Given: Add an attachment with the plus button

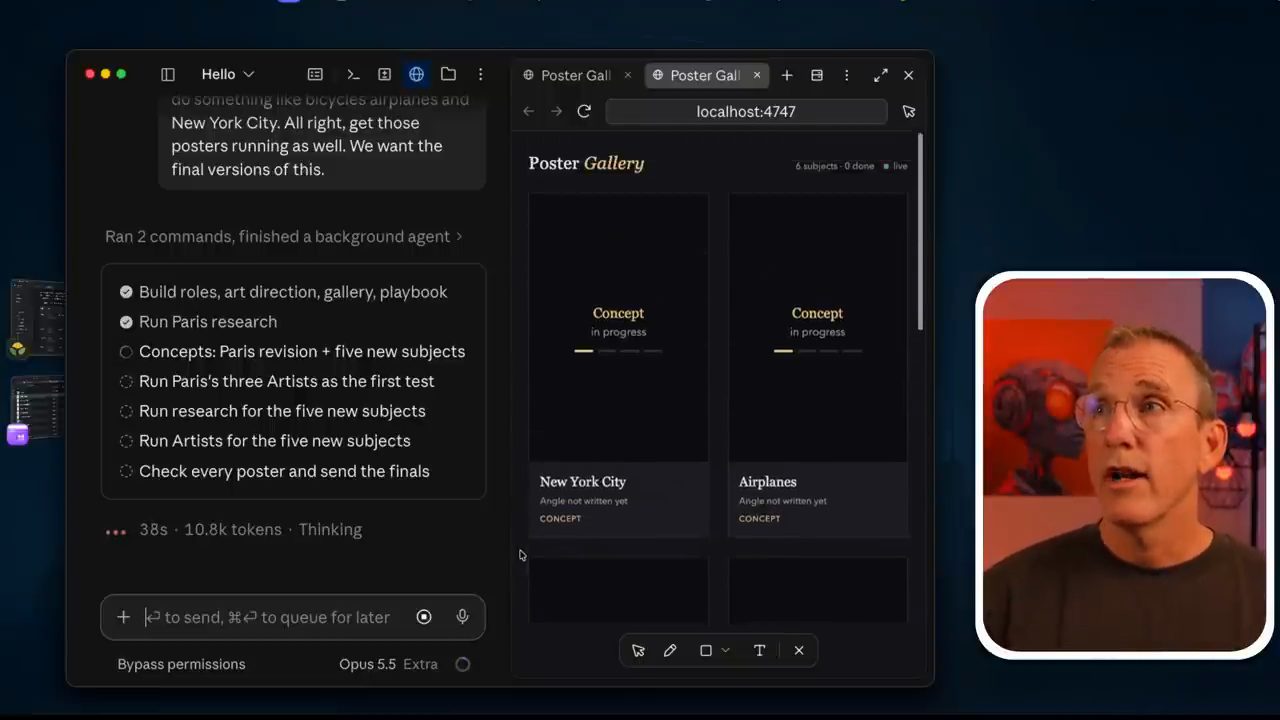Looking at the screenshot, I should tap(123, 617).
